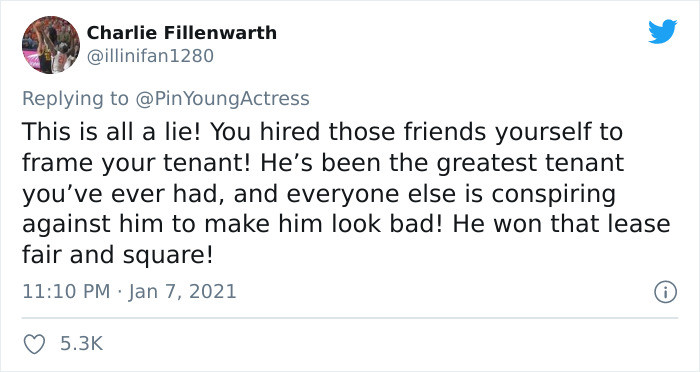Visit the @PinYoungActress mention
This screenshot has height=372, width=700.
point(222,99)
